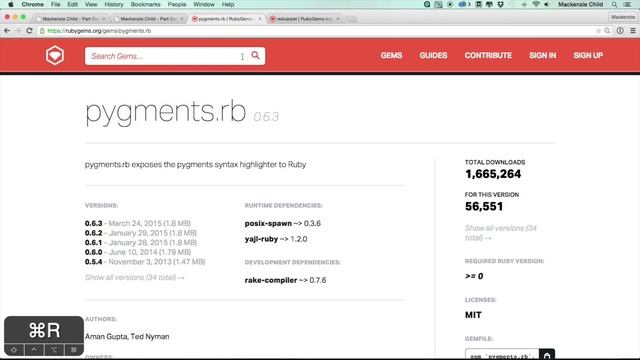Click the GUIDES navigation link
Viewport: 640px width, 360px height.
(x=433, y=56)
